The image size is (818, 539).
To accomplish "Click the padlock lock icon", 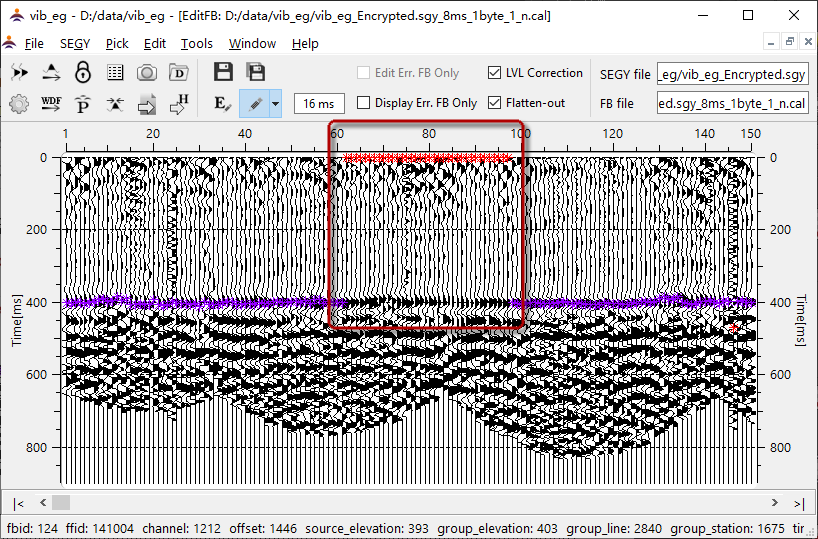I will tap(83, 73).
